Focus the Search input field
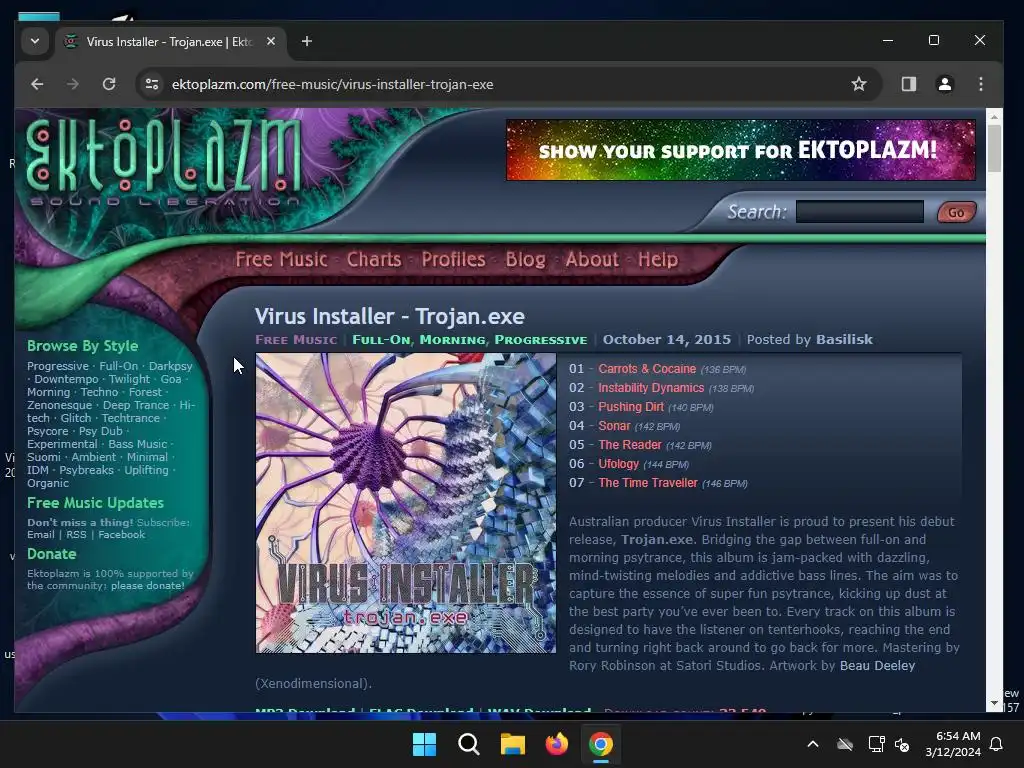1024x768 pixels. [859, 212]
